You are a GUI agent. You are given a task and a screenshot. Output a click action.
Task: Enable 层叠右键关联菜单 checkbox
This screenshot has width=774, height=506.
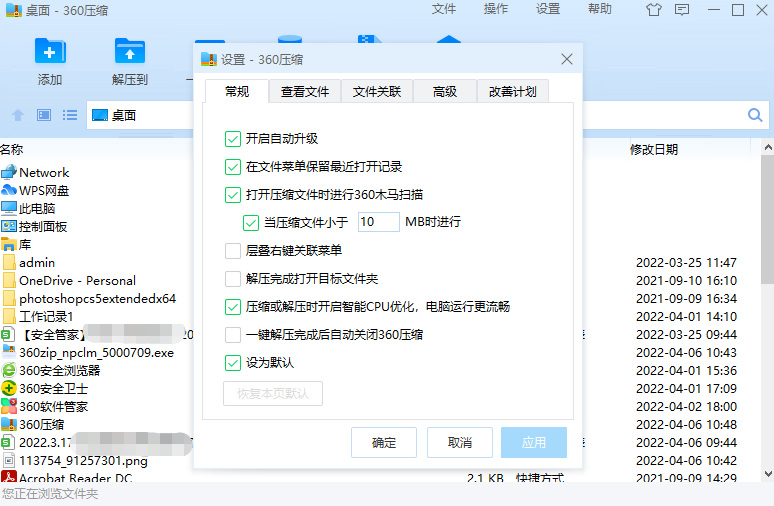[x=232, y=251]
